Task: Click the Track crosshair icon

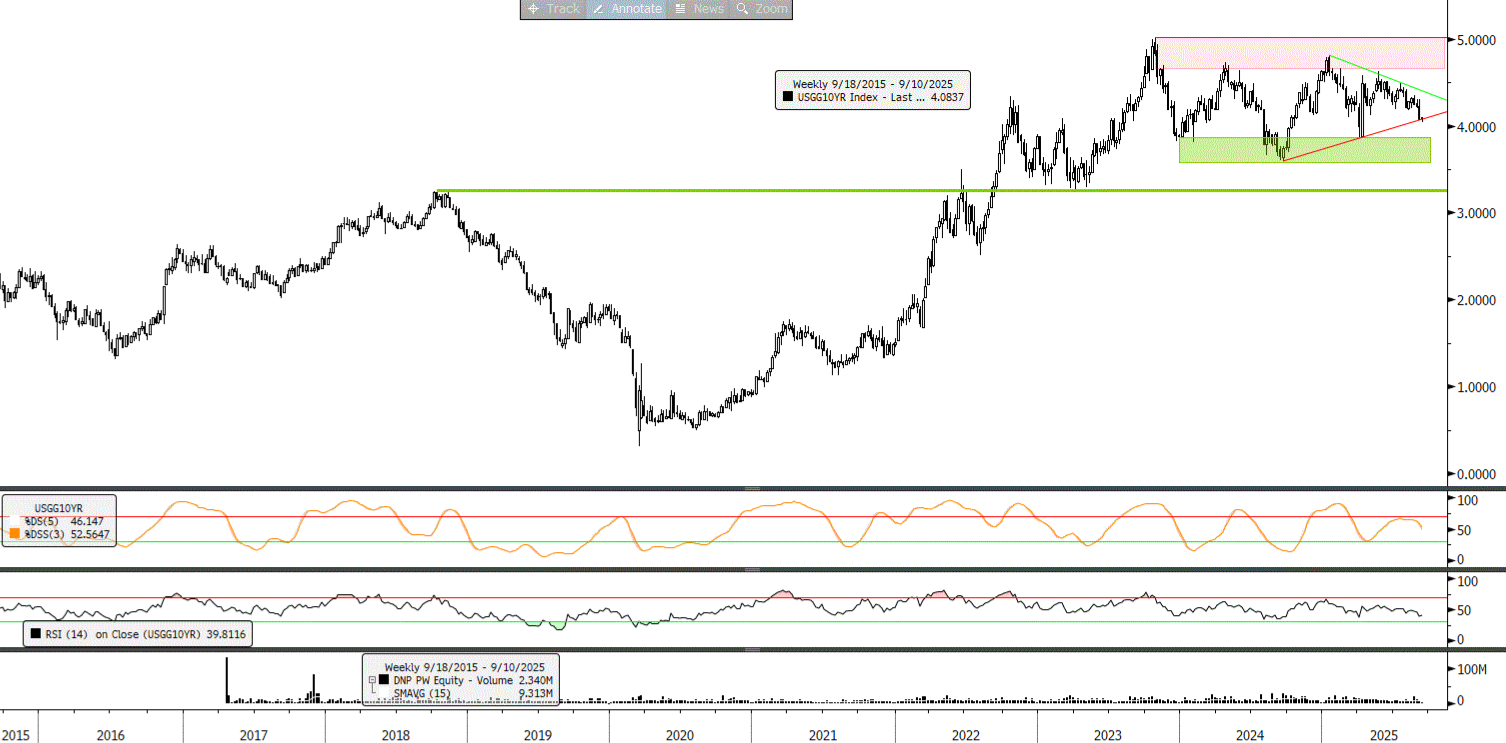Action: (533, 9)
